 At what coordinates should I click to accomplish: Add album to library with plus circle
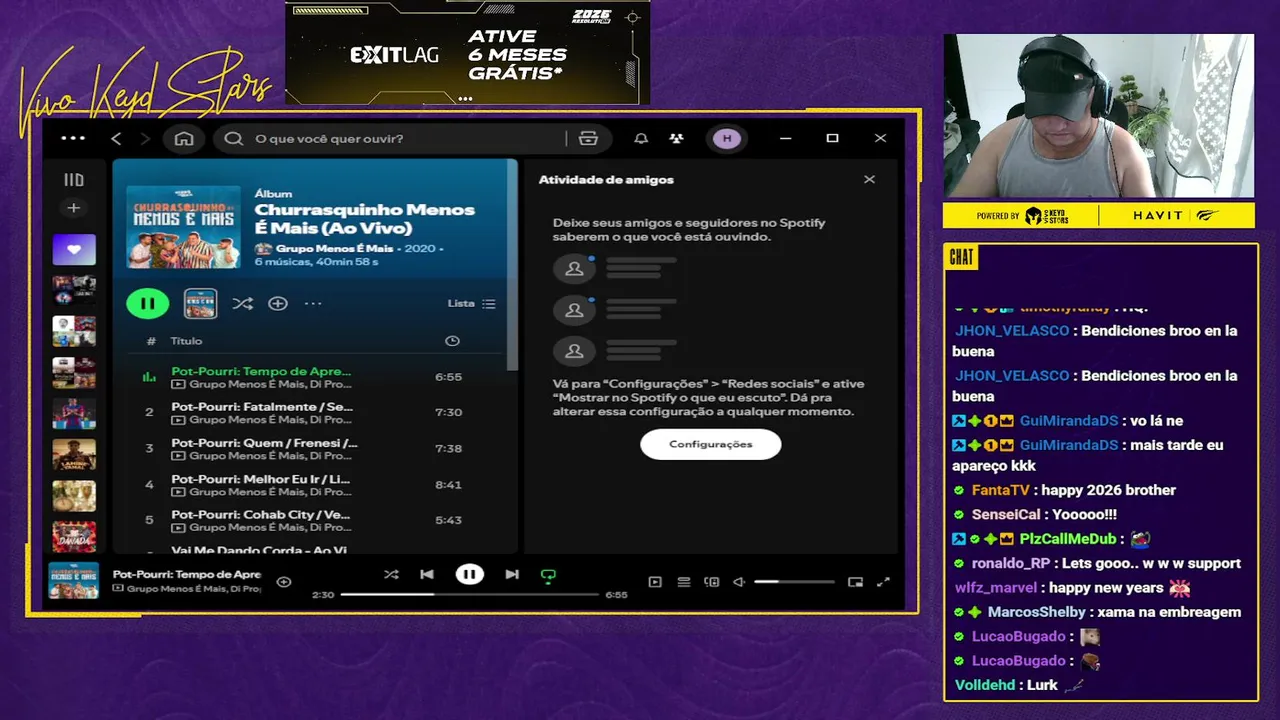pyautogui.click(x=278, y=303)
